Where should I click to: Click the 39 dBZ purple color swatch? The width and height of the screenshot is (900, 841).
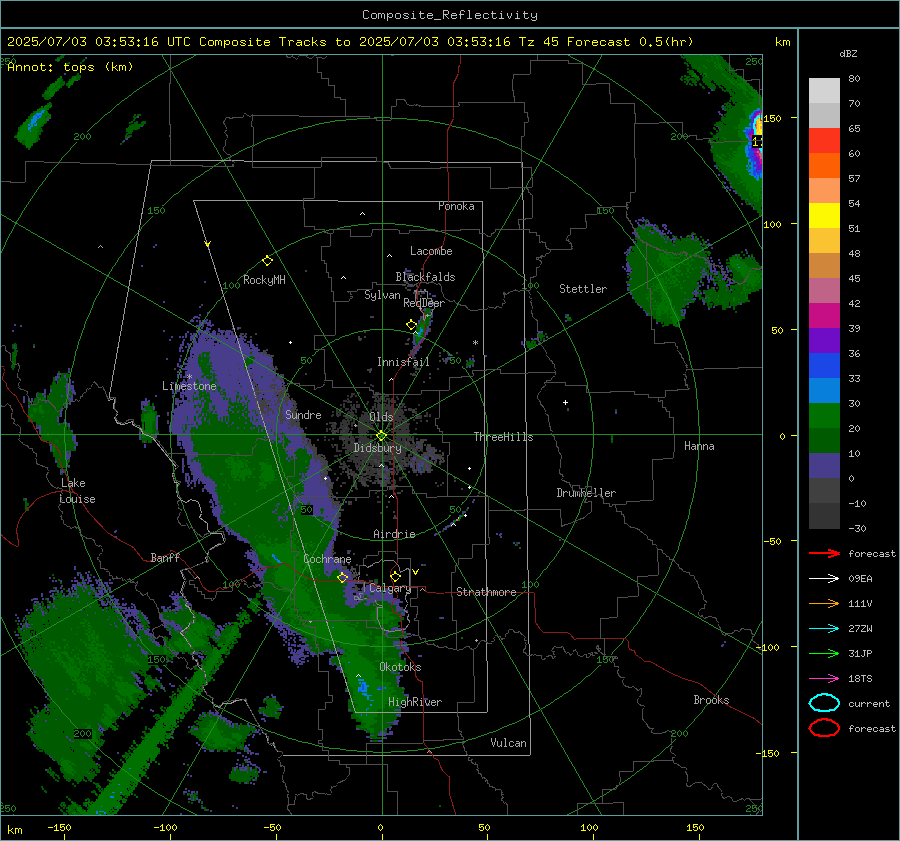point(824,340)
